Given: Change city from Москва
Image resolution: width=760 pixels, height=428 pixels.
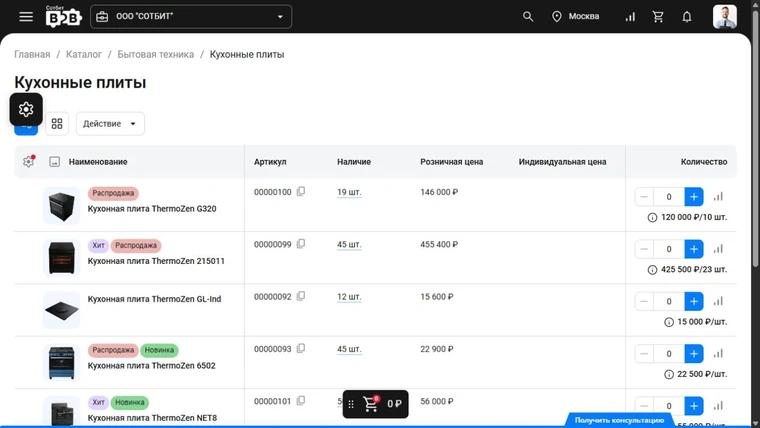Looking at the screenshot, I should [x=576, y=16].
